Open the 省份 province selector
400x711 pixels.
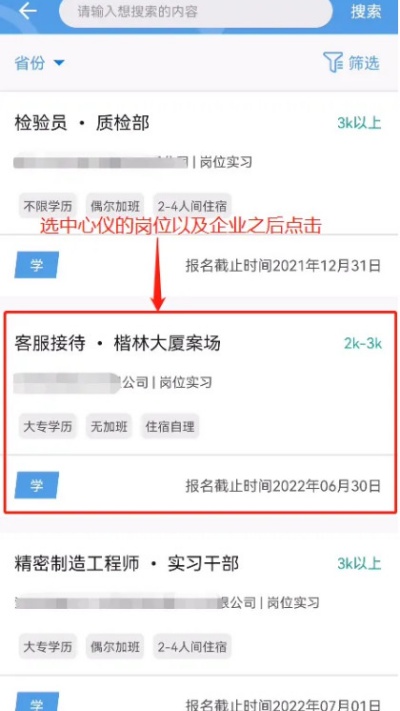coord(40,63)
